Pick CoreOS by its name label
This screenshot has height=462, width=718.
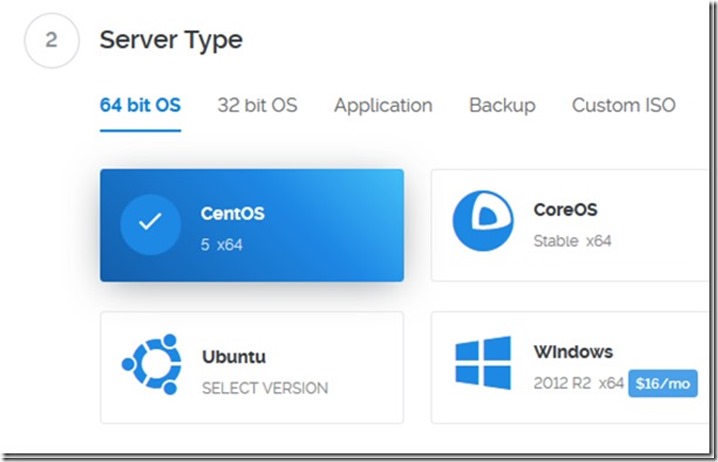point(565,211)
